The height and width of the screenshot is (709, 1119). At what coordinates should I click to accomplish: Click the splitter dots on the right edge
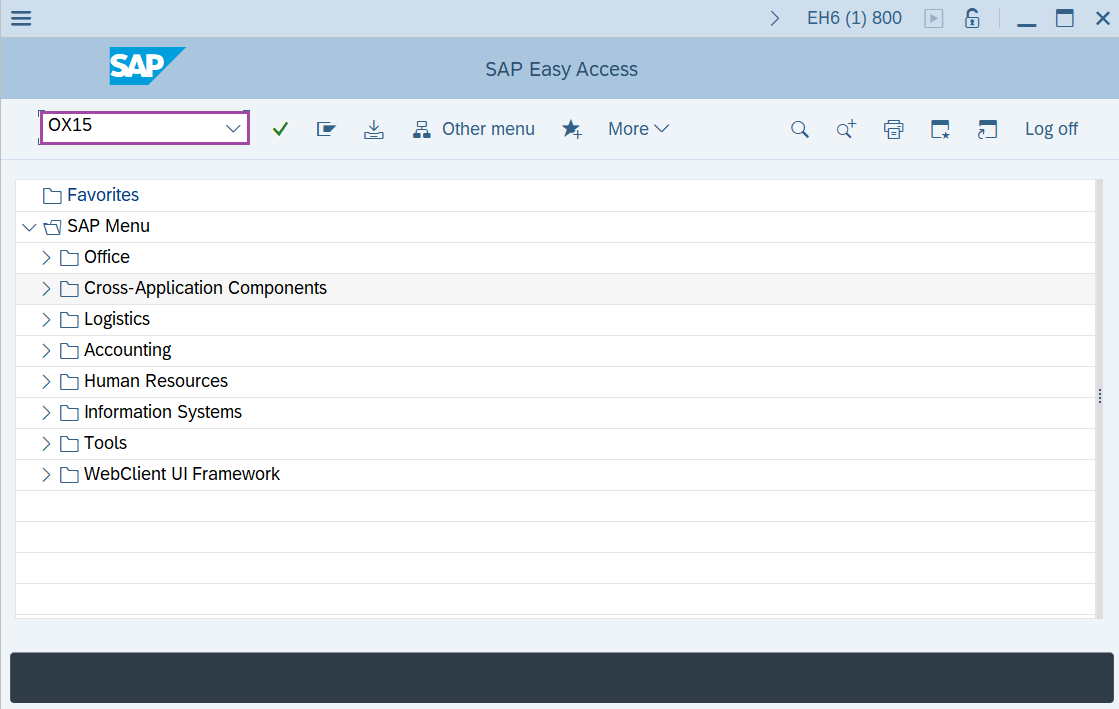coord(1100,396)
